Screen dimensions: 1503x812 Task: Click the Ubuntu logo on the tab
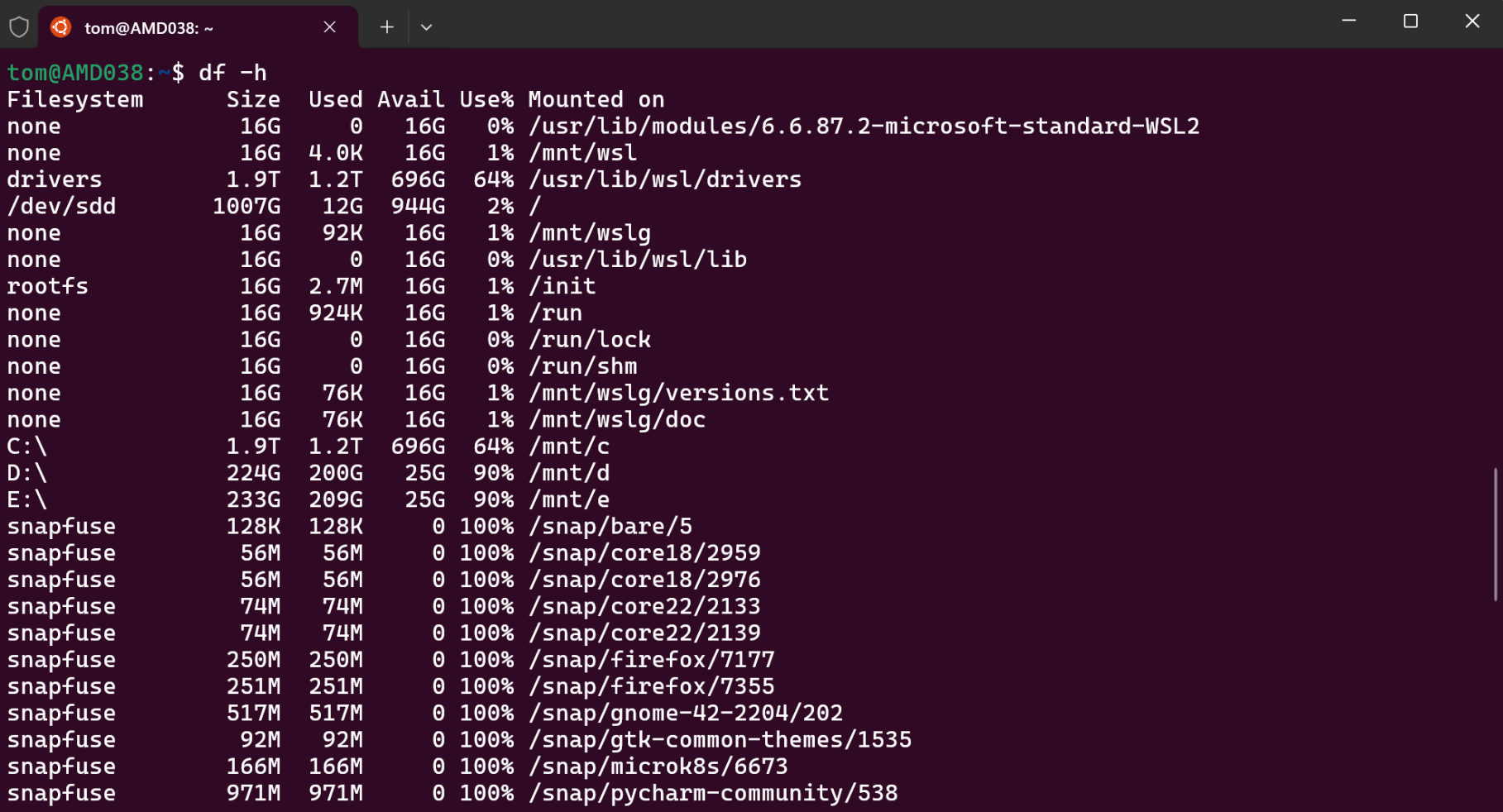point(60,27)
